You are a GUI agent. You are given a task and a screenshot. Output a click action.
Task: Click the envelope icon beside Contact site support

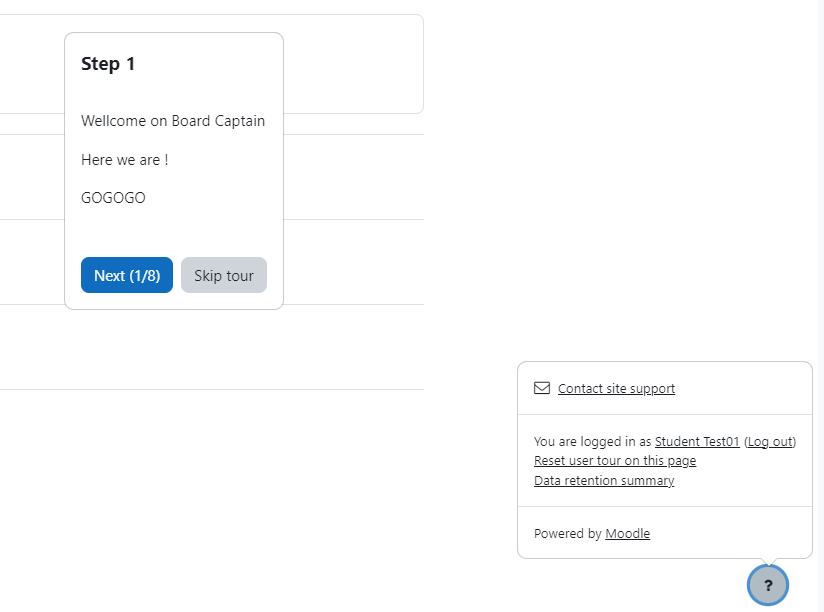pos(542,388)
